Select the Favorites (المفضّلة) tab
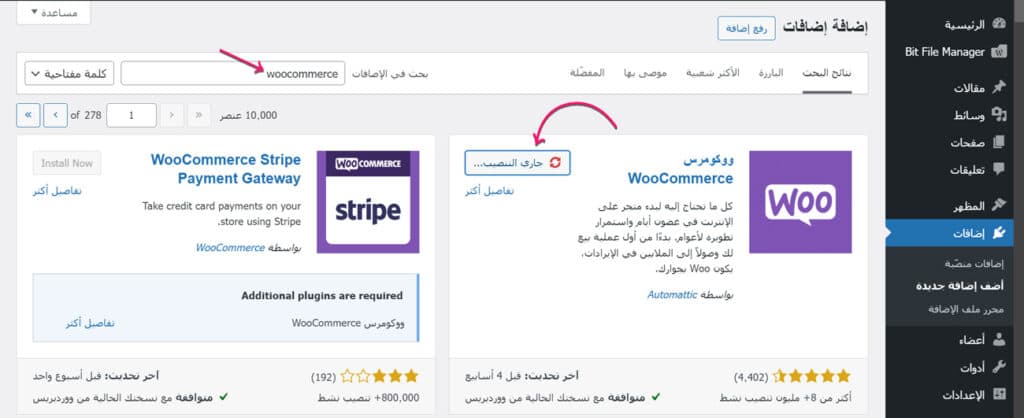Image resolution: width=1024 pixels, height=418 pixels. (587, 72)
